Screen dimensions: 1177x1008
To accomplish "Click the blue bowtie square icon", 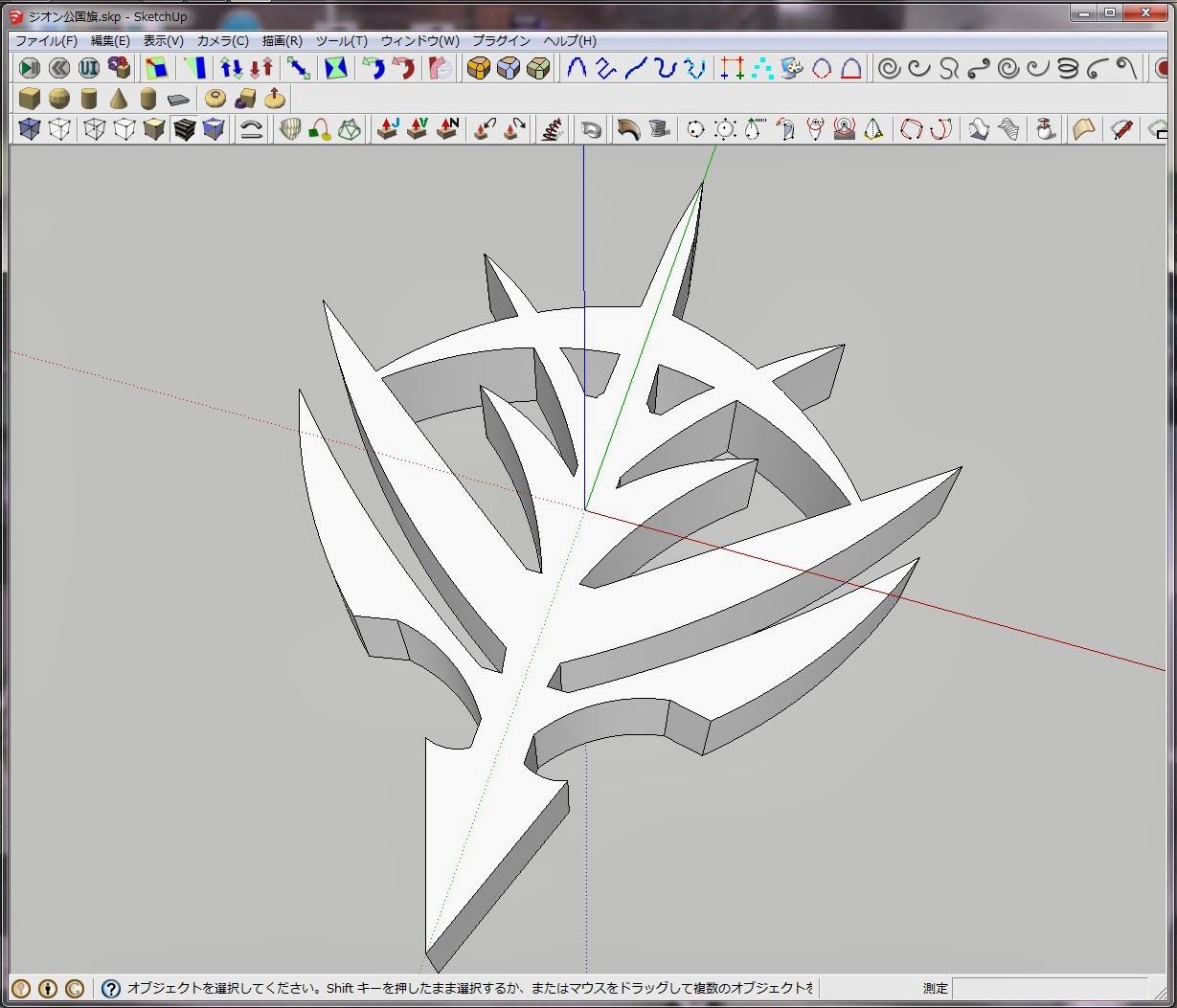I will click(336, 68).
